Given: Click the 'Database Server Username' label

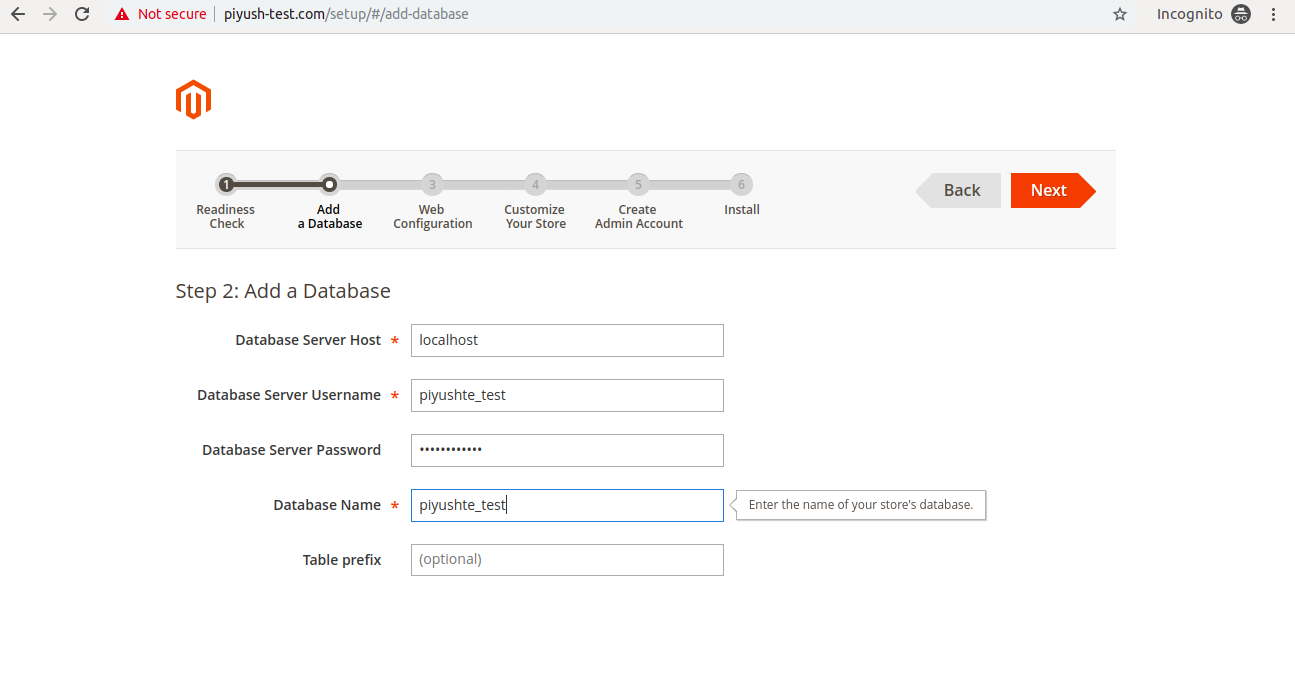Looking at the screenshot, I should coord(289,395).
